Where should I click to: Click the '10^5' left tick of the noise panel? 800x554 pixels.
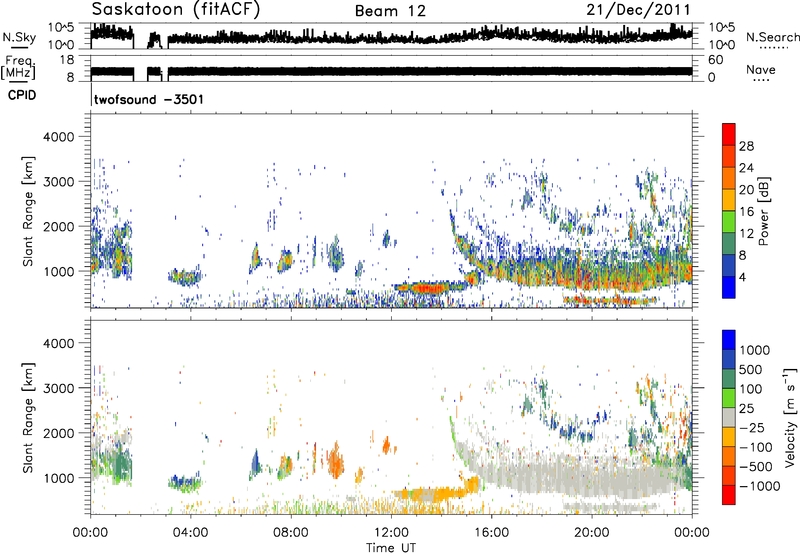(x=61, y=27)
